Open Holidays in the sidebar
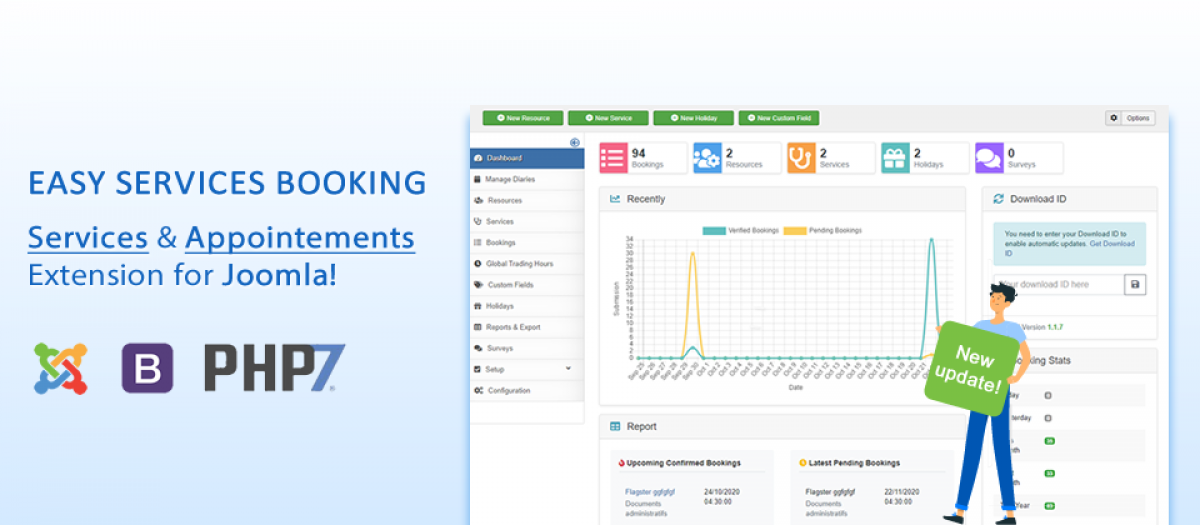The height and width of the screenshot is (525, 1200). pyautogui.click(x=527, y=306)
